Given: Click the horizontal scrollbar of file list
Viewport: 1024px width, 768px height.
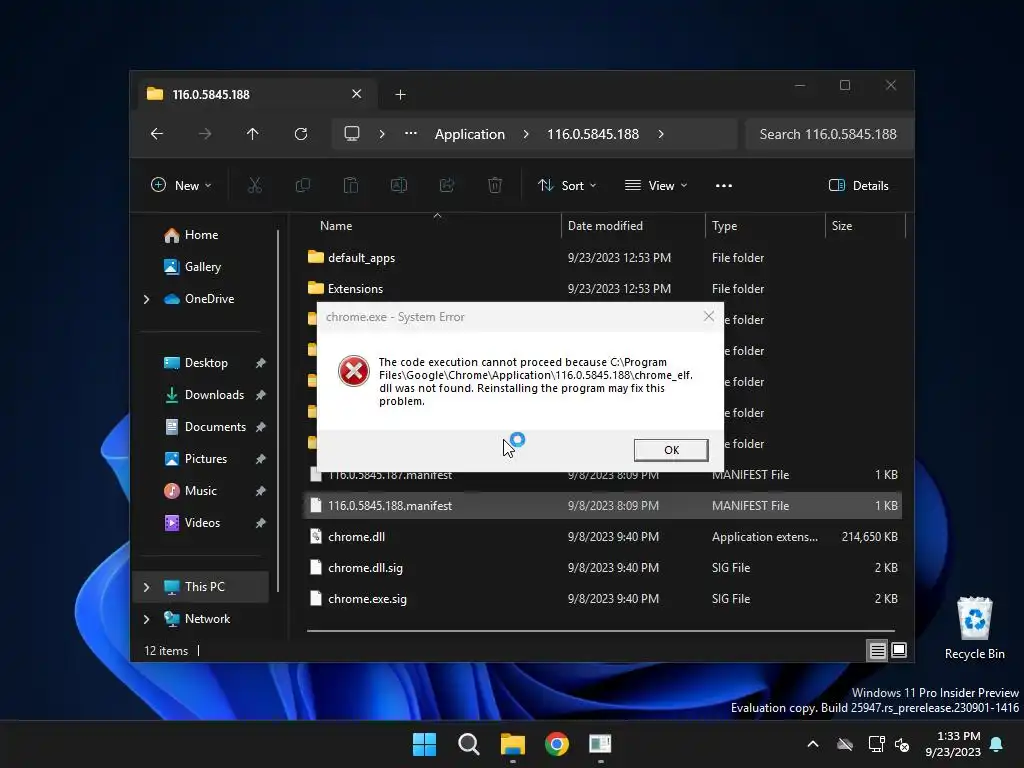Looking at the screenshot, I should [x=601, y=632].
